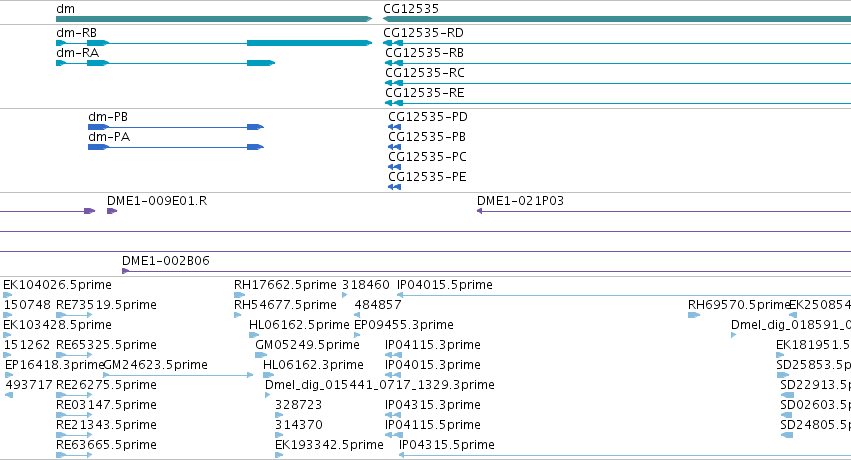
Task: Click the DME1-002B06 clone arrow glyph
Action: [x=126, y=271]
